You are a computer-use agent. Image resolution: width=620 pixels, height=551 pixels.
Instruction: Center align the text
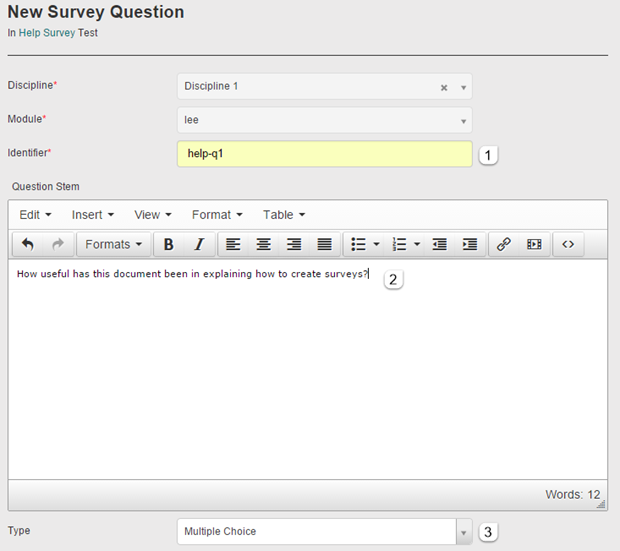pos(264,245)
